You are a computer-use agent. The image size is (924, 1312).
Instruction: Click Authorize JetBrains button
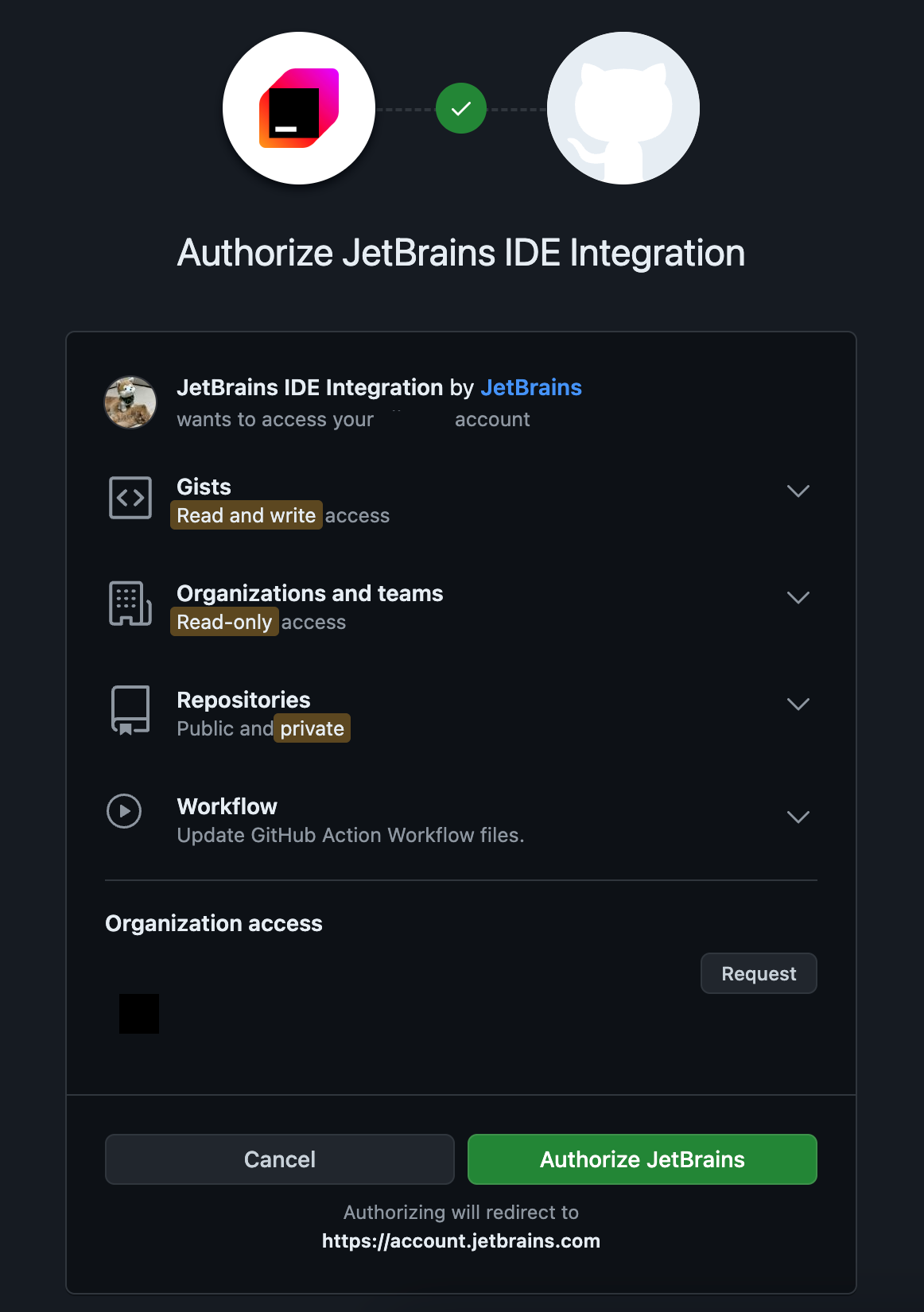tap(643, 1159)
